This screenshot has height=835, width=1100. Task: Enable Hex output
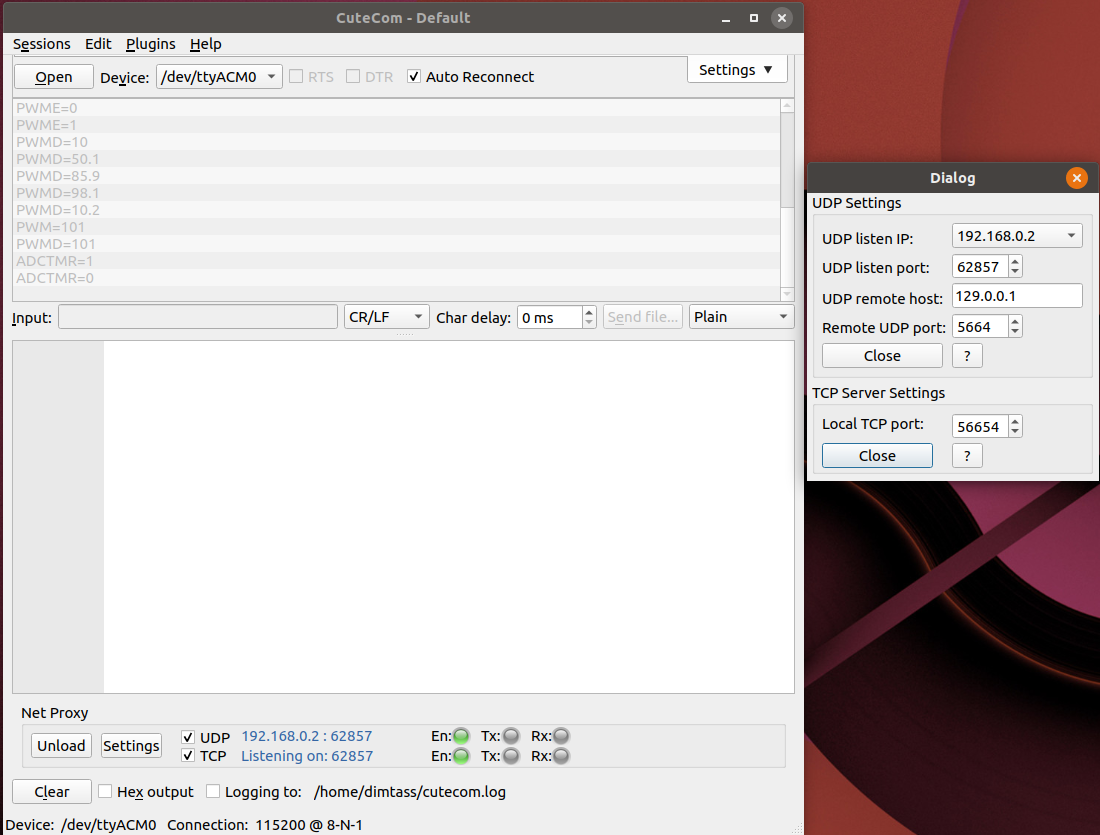(x=105, y=791)
